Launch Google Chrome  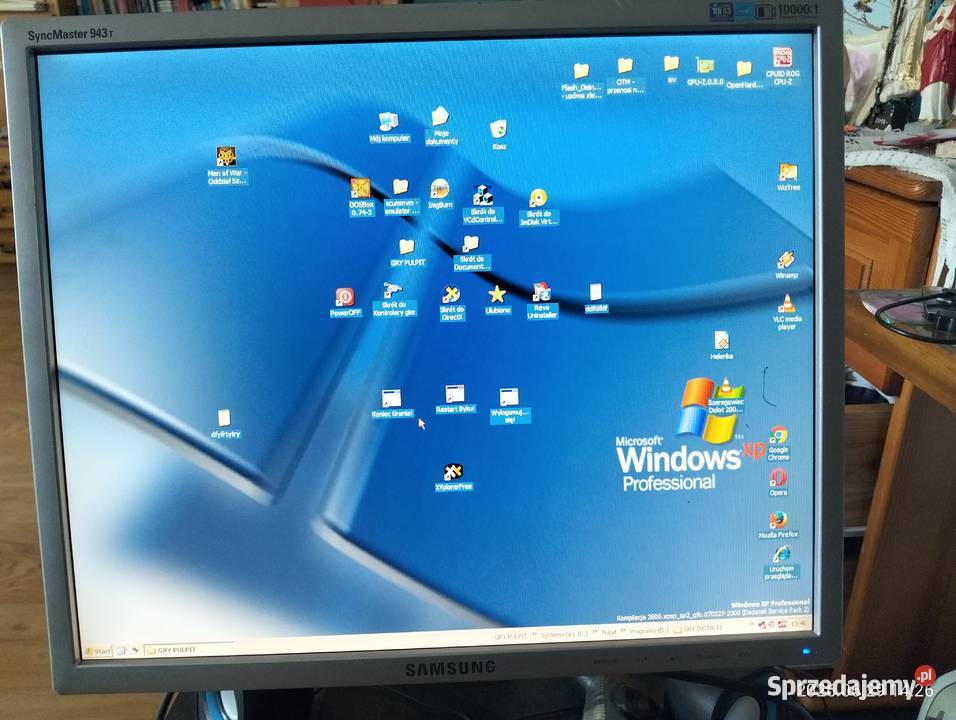(x=779, y=443)
